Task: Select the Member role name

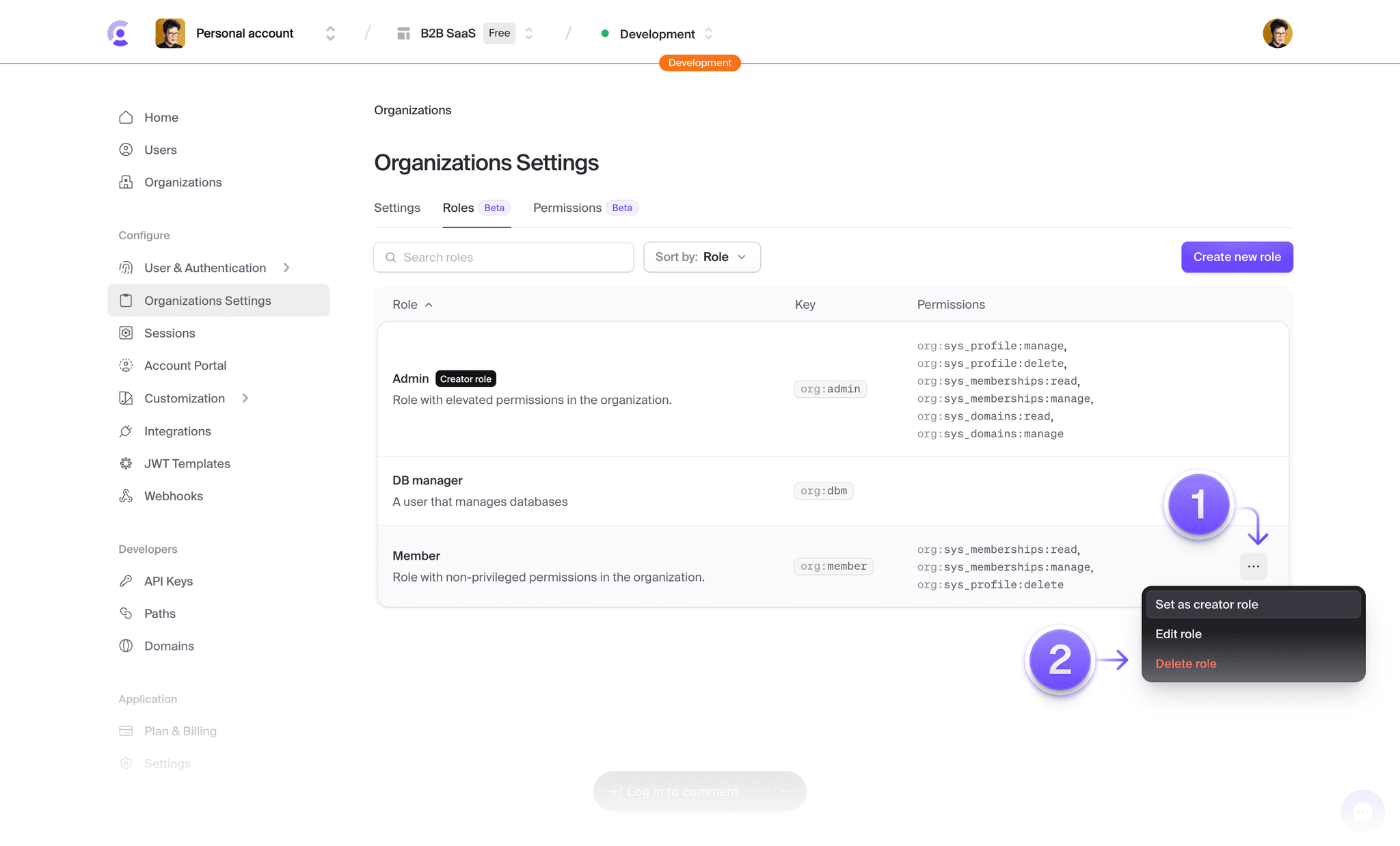Action: point(416,556)
